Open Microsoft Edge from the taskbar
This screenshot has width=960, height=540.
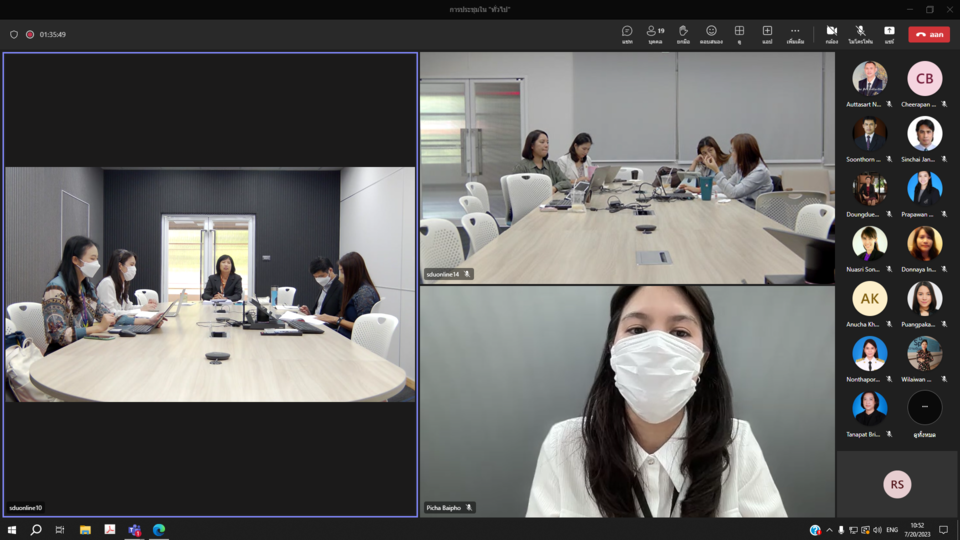point(159,530)
